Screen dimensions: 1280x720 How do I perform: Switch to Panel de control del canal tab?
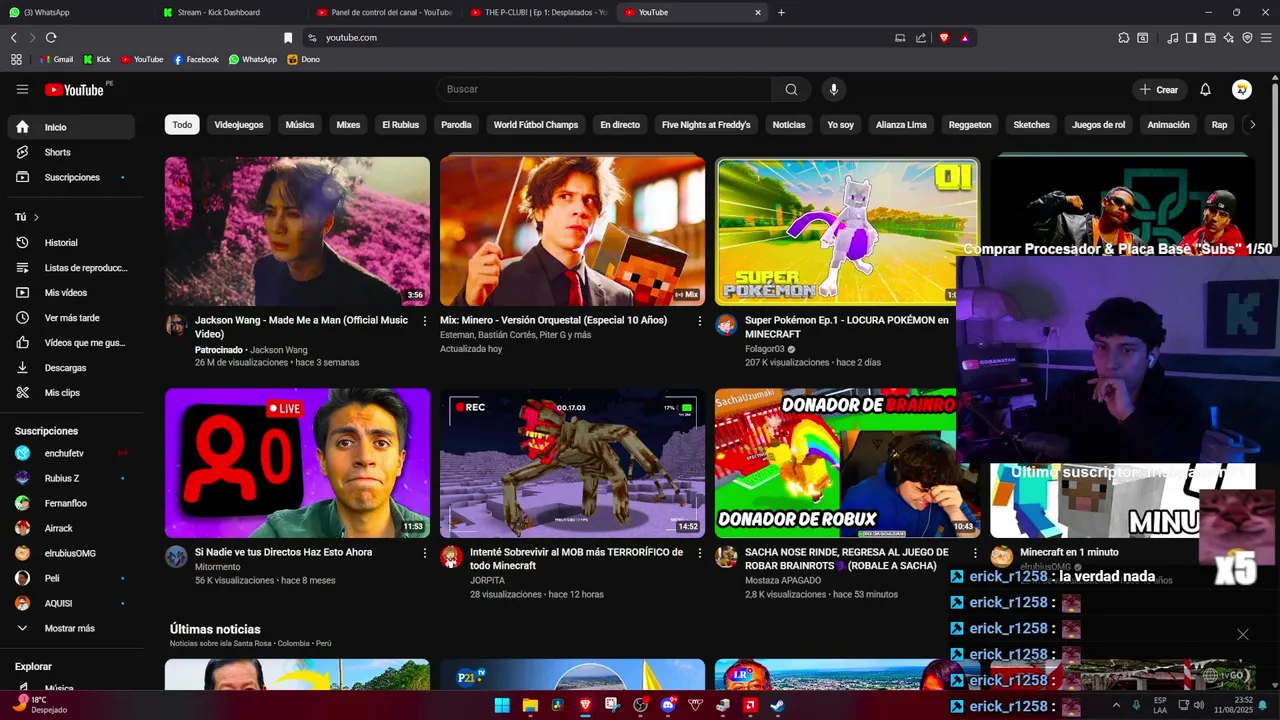coord(385,12)
